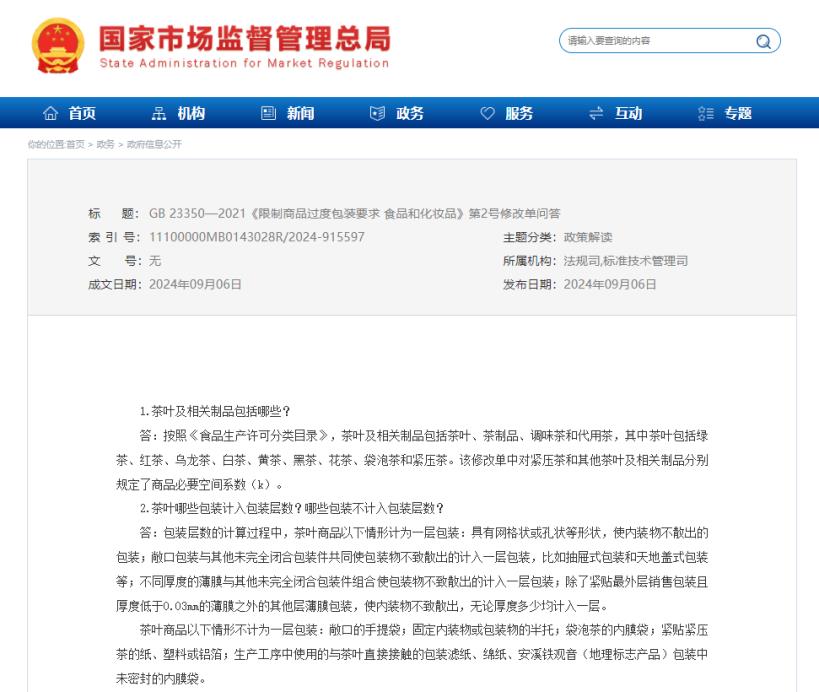Click the two-way arrows icon beside 互动

click(x=596, y=114)
